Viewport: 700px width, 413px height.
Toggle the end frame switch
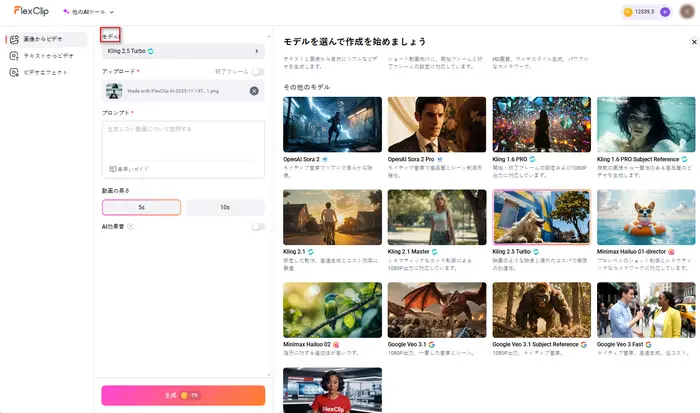[258, 72]
